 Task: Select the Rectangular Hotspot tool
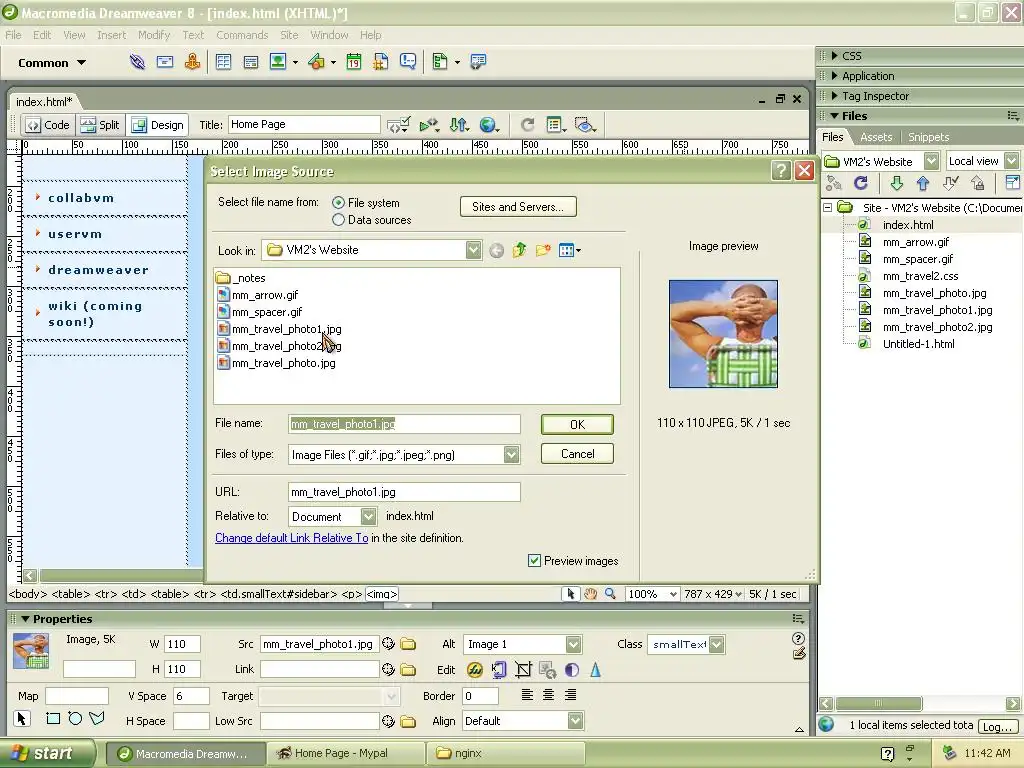(53, 719)
